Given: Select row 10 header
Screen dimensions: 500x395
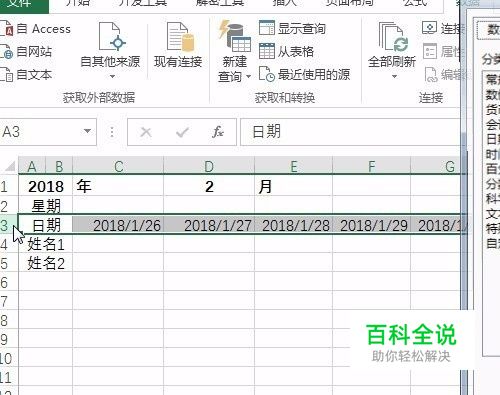Looking at the screenshot, I should (9, 359).
